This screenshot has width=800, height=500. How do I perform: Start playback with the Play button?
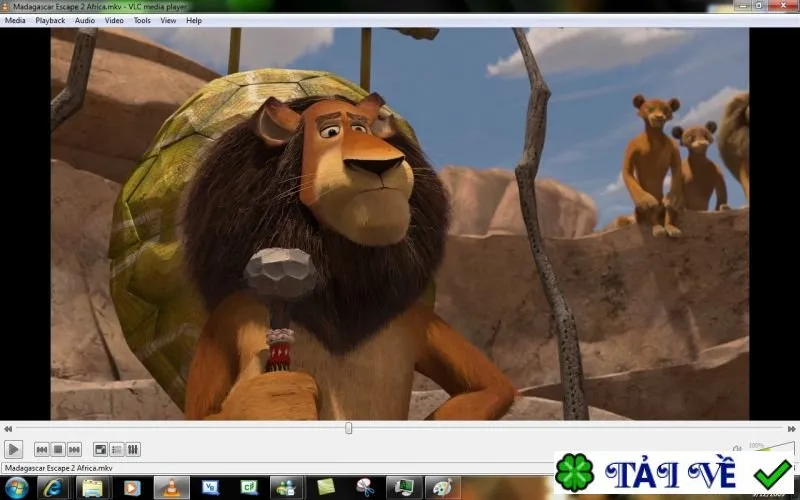pyautogui.click(x=13, y=449)
